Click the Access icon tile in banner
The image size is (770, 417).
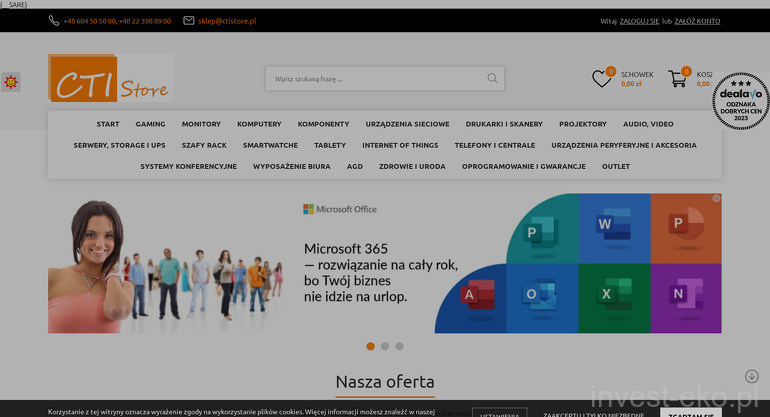point(473,298)
